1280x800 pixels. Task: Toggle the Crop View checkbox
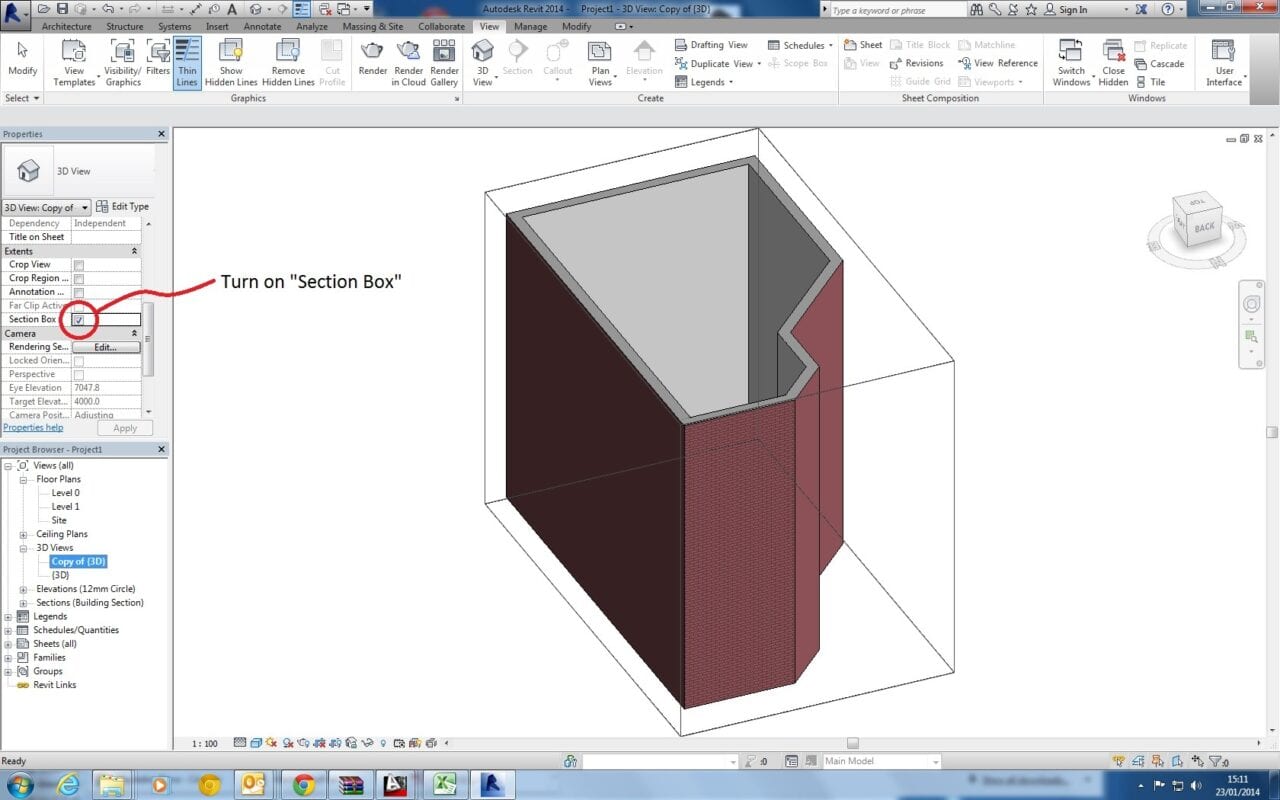click(x=77, y=264)
